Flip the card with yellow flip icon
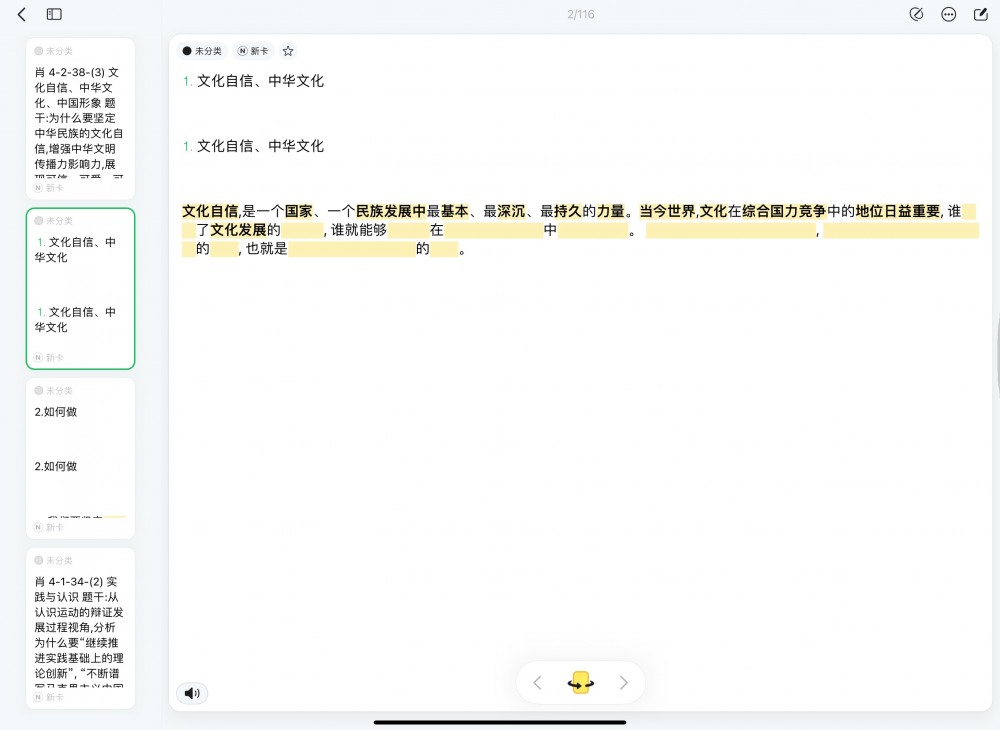The height and width of the screenshot is (730, 1000). tap(580, 683)
